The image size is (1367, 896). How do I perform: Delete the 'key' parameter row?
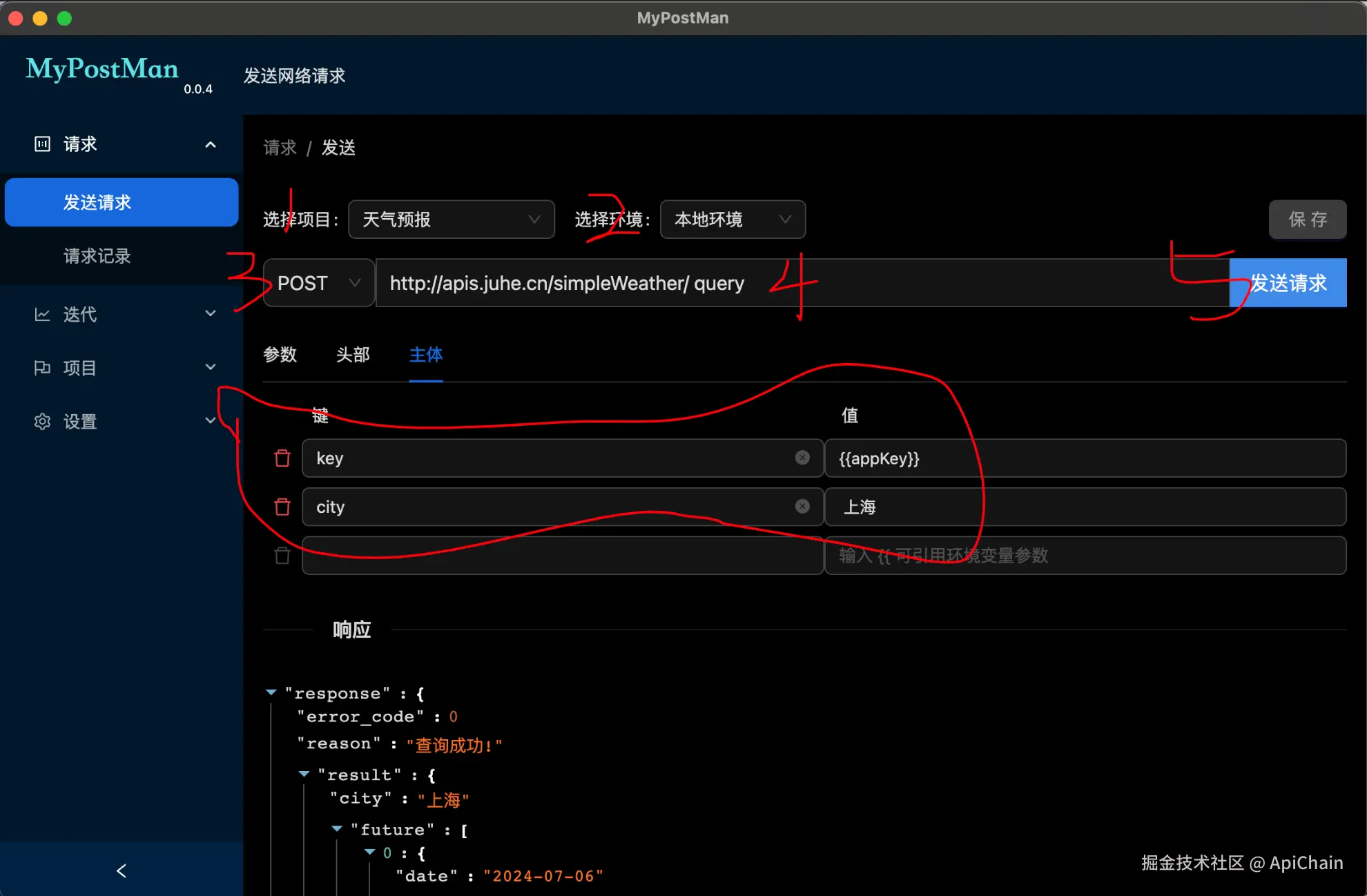282,458
